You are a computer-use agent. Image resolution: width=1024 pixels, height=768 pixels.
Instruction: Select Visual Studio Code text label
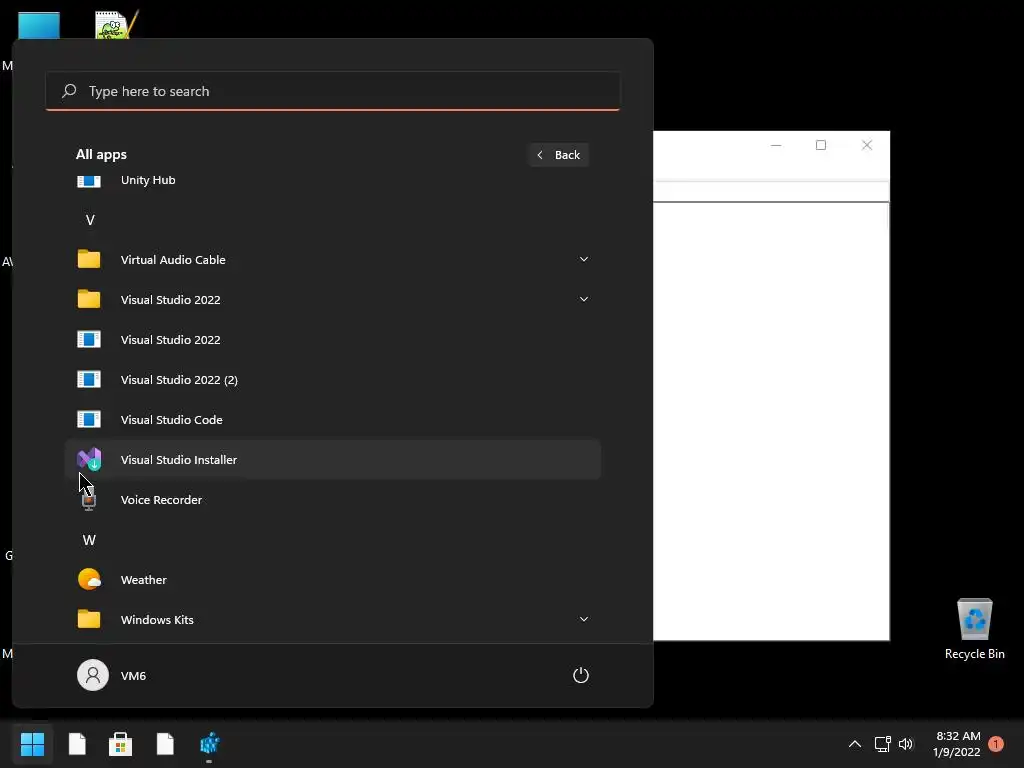point(172,420)
